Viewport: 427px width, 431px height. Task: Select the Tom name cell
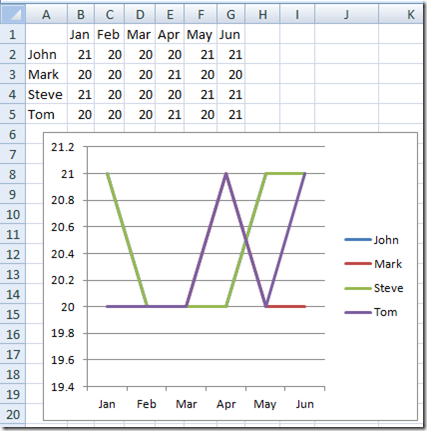46,114
